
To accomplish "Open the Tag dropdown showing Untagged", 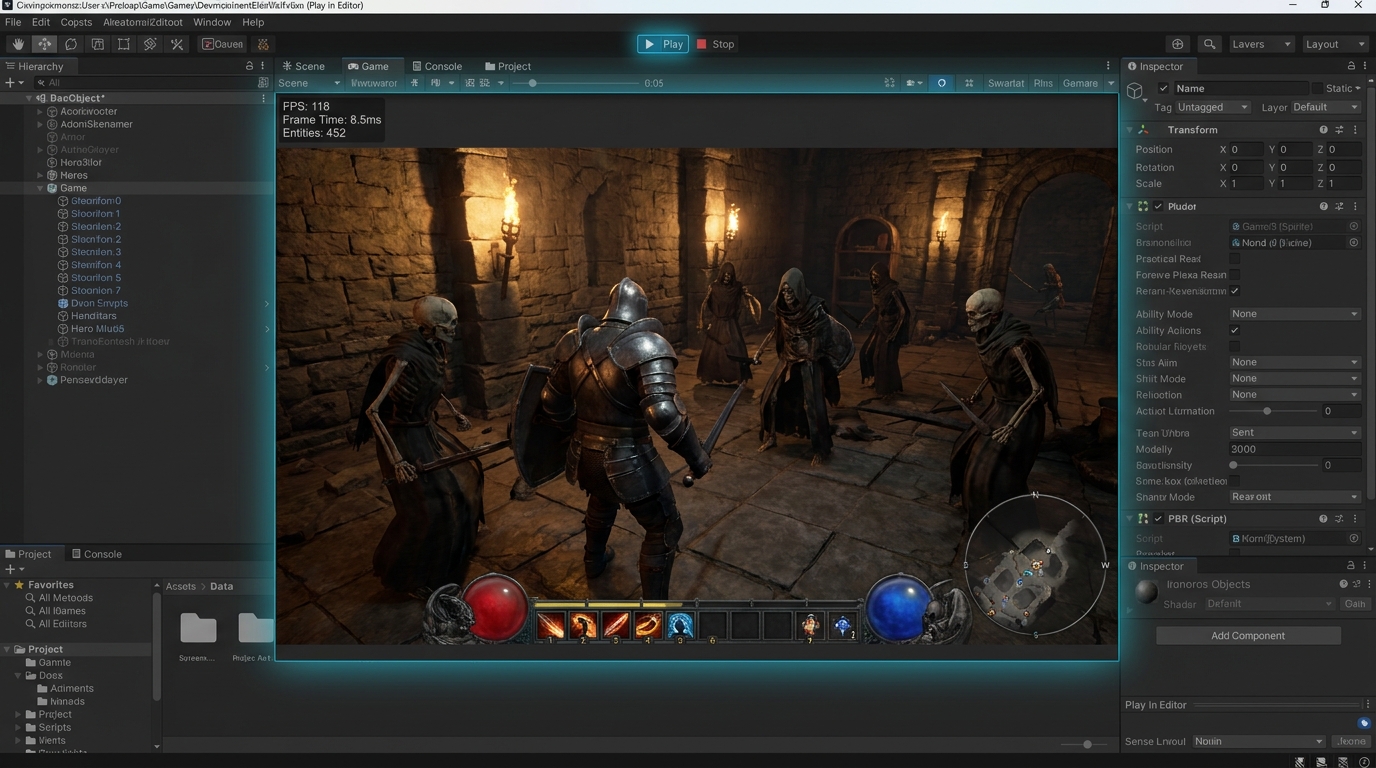I will pos(1213,107).
